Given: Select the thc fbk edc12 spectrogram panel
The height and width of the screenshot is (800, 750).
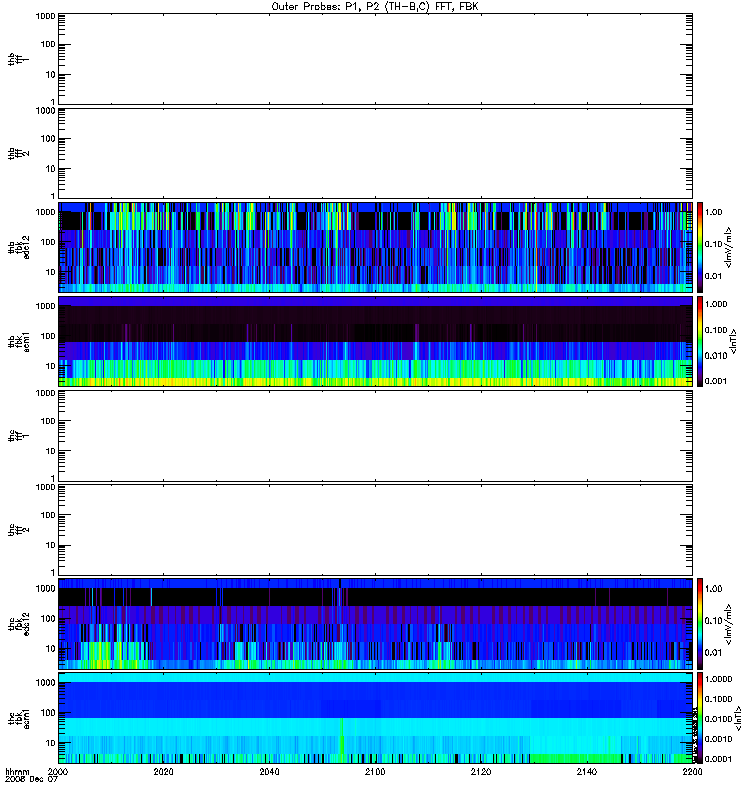Looking at the screenshot, I should (x=376, y=623).
